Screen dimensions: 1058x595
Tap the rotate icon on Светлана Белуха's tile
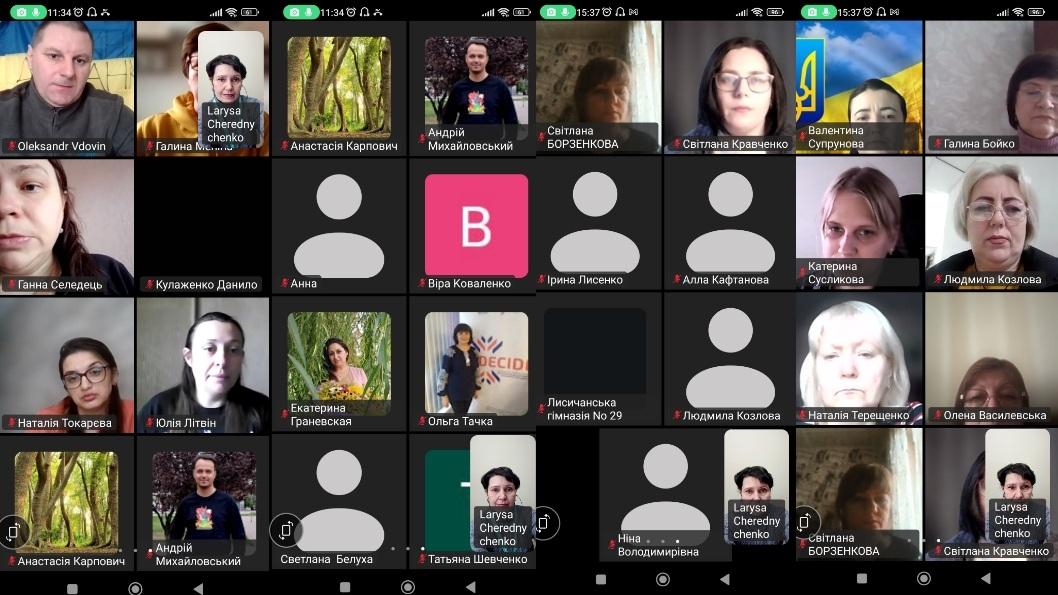tap(286, 527)
